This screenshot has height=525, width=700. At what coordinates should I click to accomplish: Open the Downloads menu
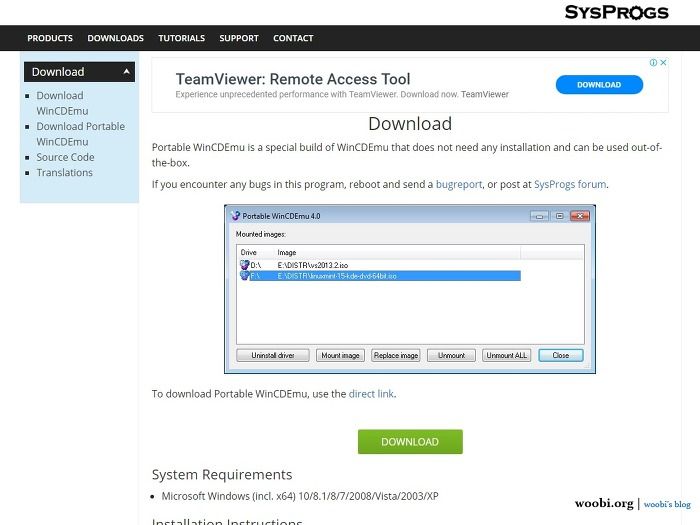(116, 38)
